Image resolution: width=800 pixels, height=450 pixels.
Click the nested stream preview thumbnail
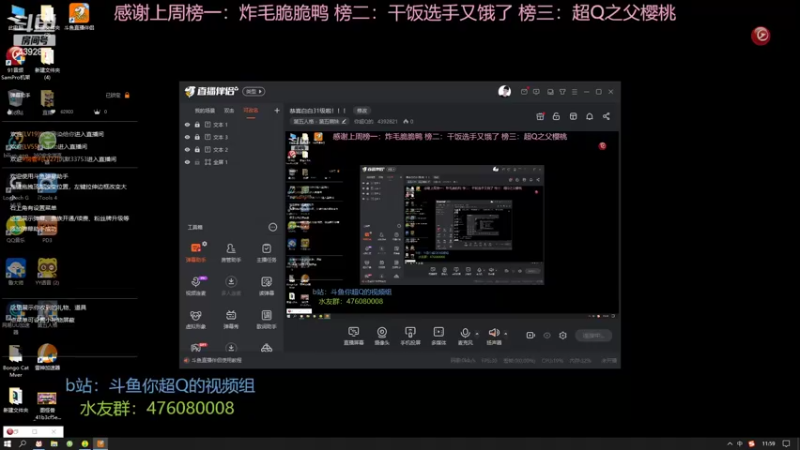click(452, 225)
